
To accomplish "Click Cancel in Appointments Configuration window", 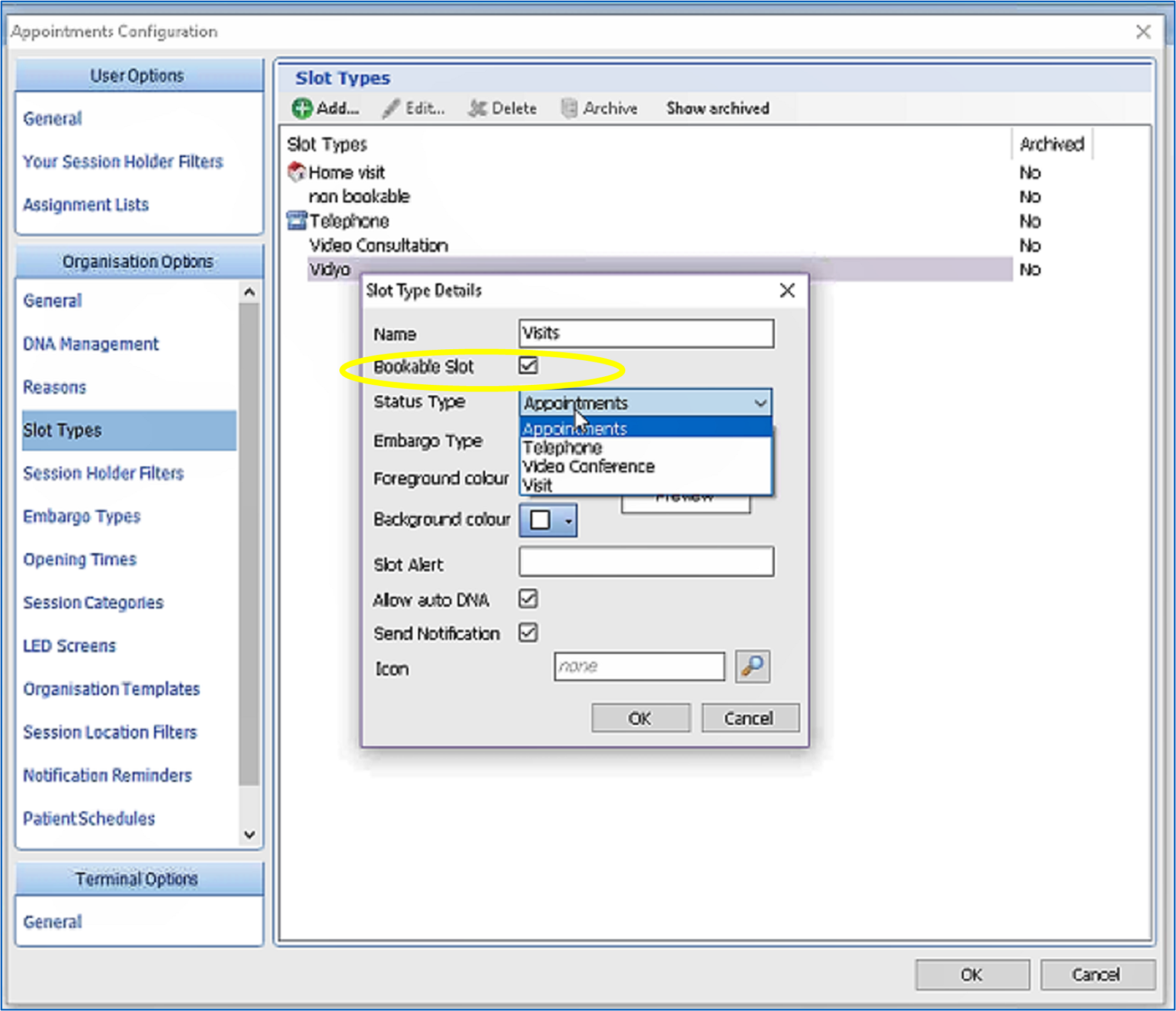I will click(1097, 974).
